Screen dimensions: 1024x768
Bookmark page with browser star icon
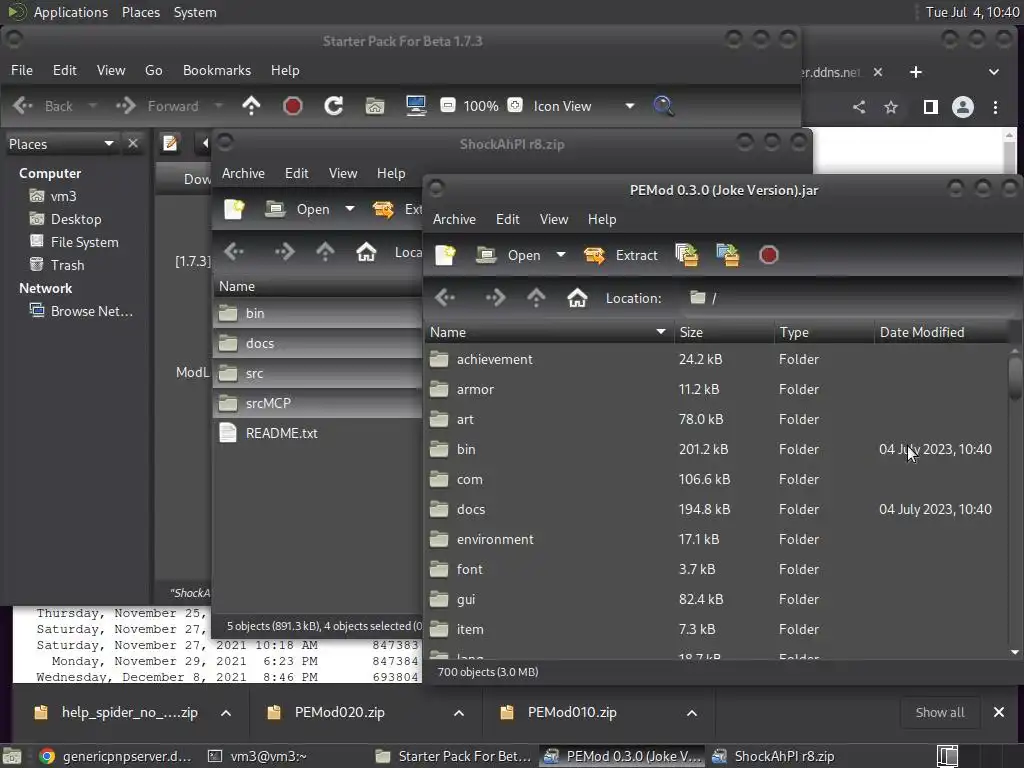[891, 107]
